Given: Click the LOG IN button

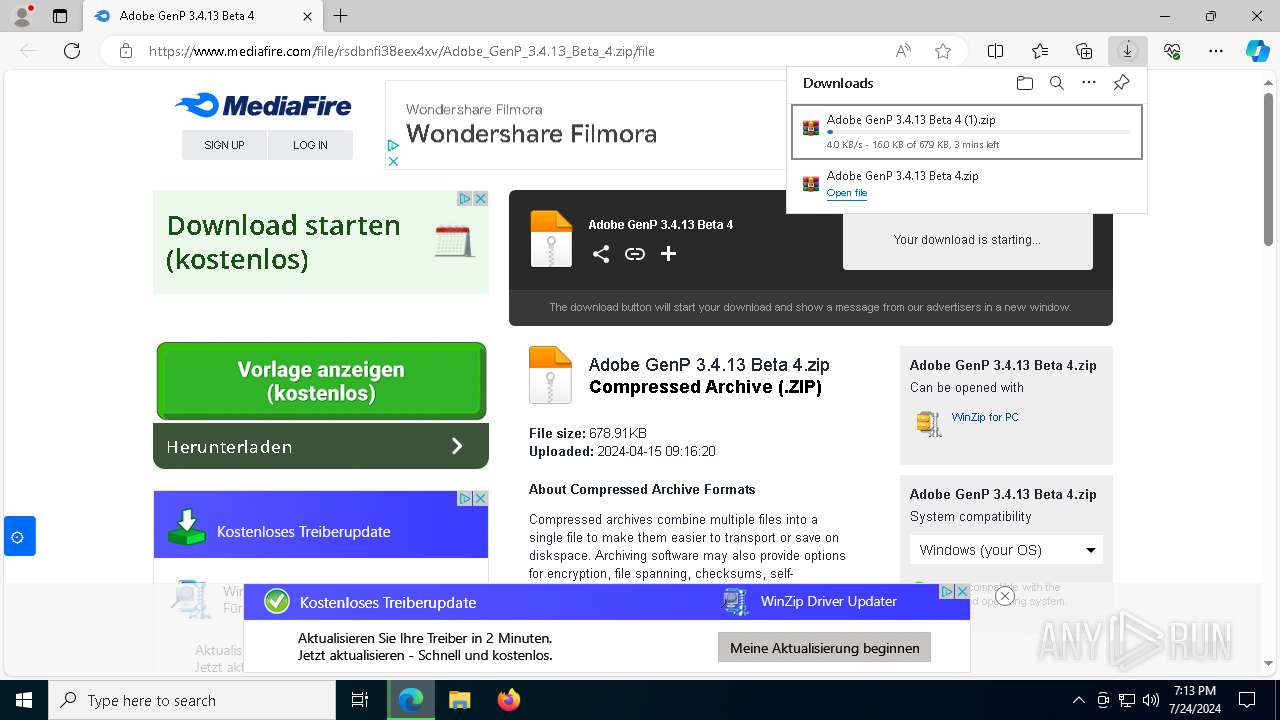Looking at the screenshot, I should (310, 145).
